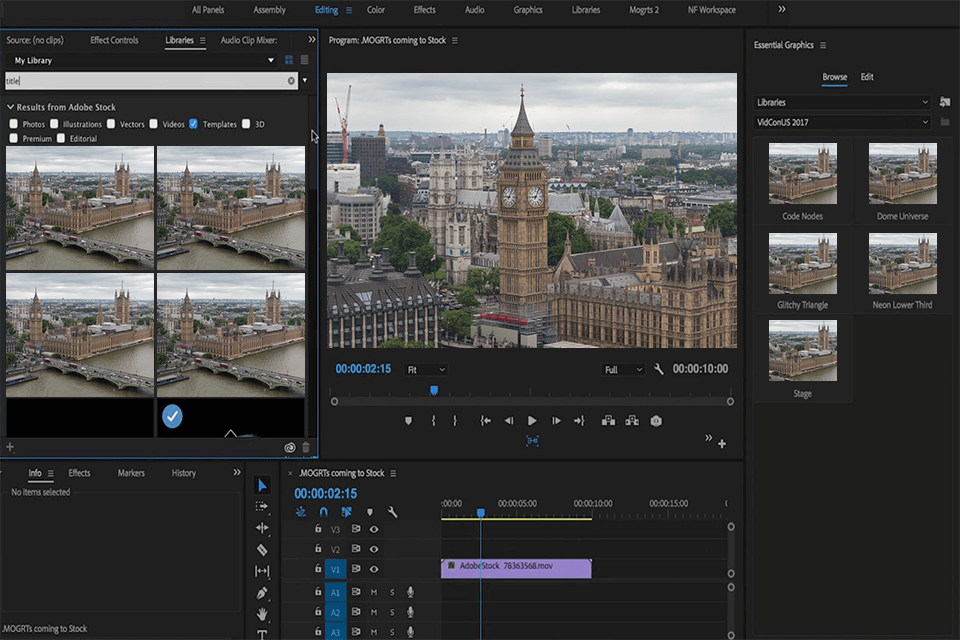This screenshot has height=640, width=960.
Task: Play the program monitor
Action: (532, 421)
